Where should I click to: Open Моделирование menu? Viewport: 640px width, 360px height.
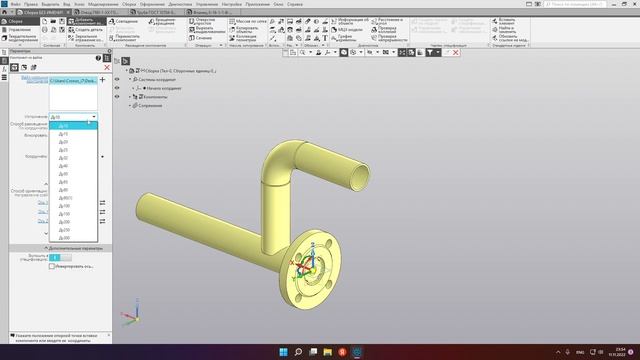(x=103, y=4)
